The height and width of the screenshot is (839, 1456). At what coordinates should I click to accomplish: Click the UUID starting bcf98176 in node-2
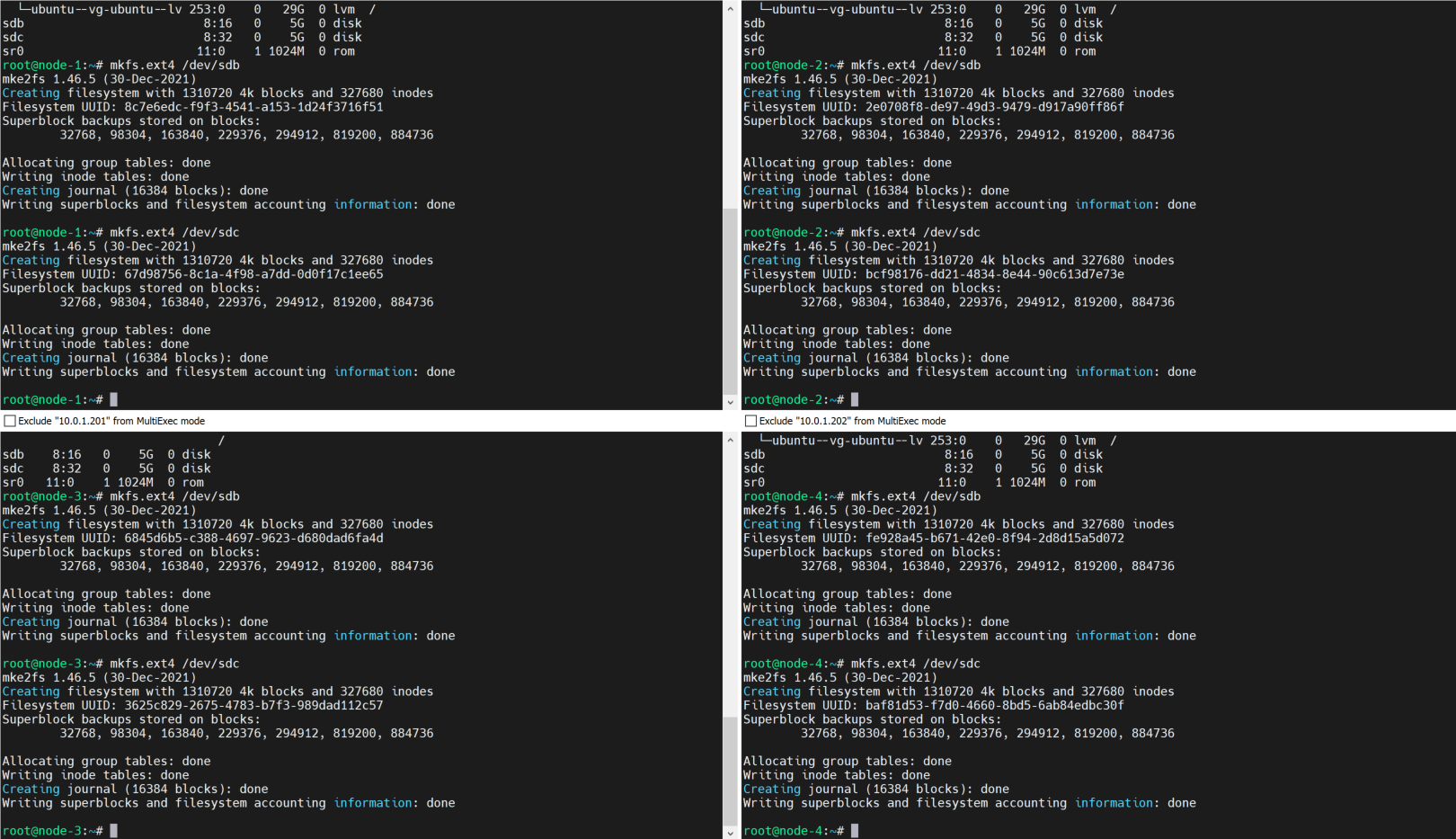(x=994, y=274)
